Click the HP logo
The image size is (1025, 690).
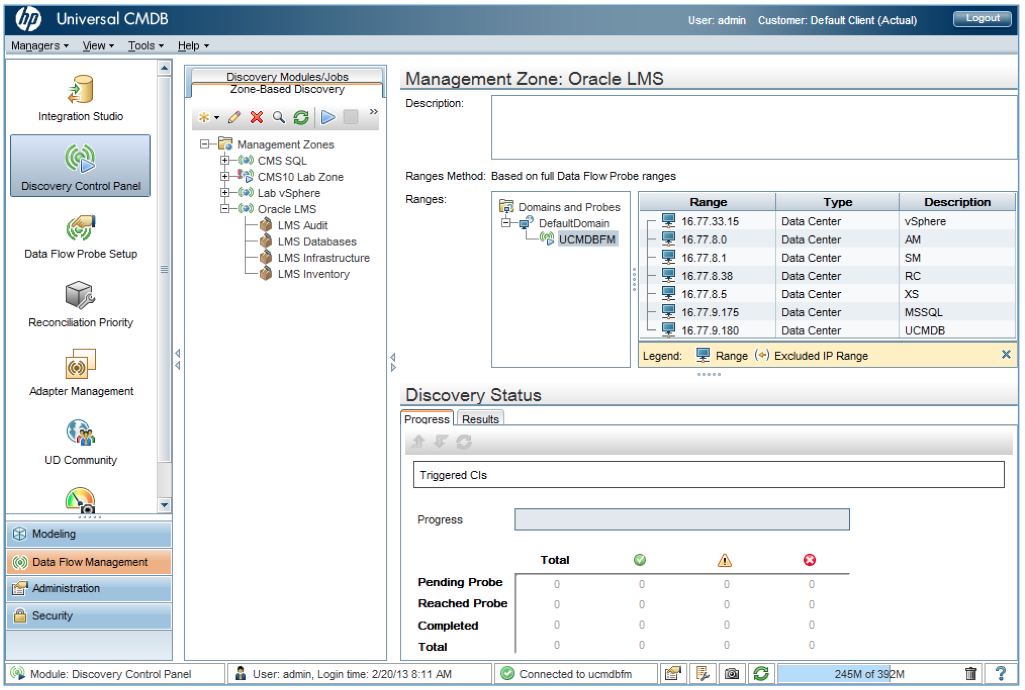28,19
